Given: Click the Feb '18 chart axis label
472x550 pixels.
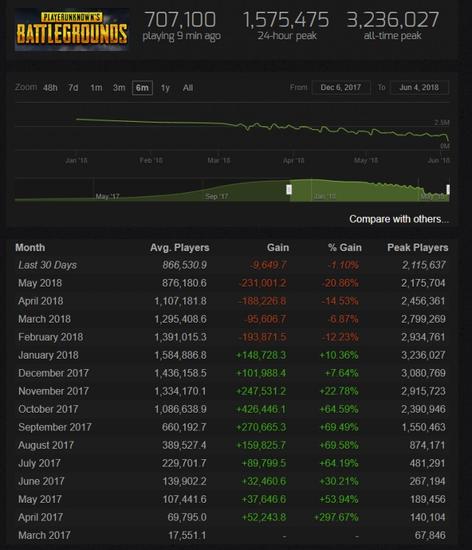Looking at the screenshot, I should point(151,161).
